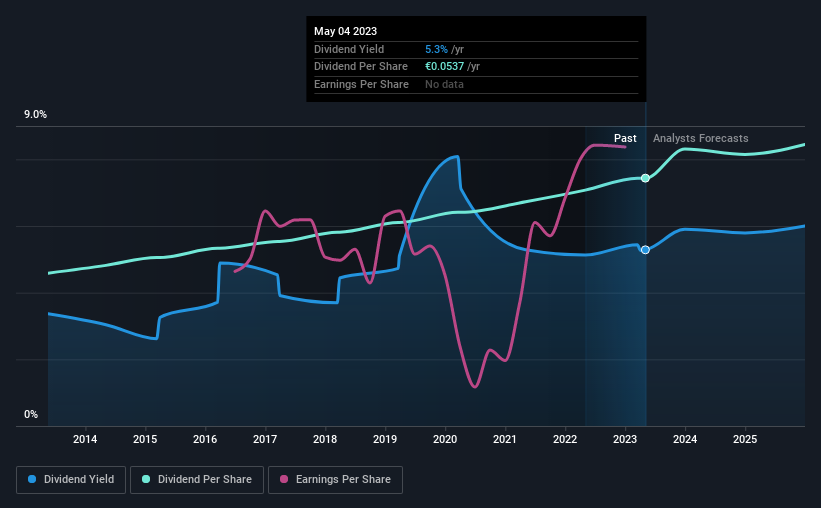The width and height of the screenshot is (821, 508).
Task: Click the 2021 x-axis label
Action: (505, 439)
